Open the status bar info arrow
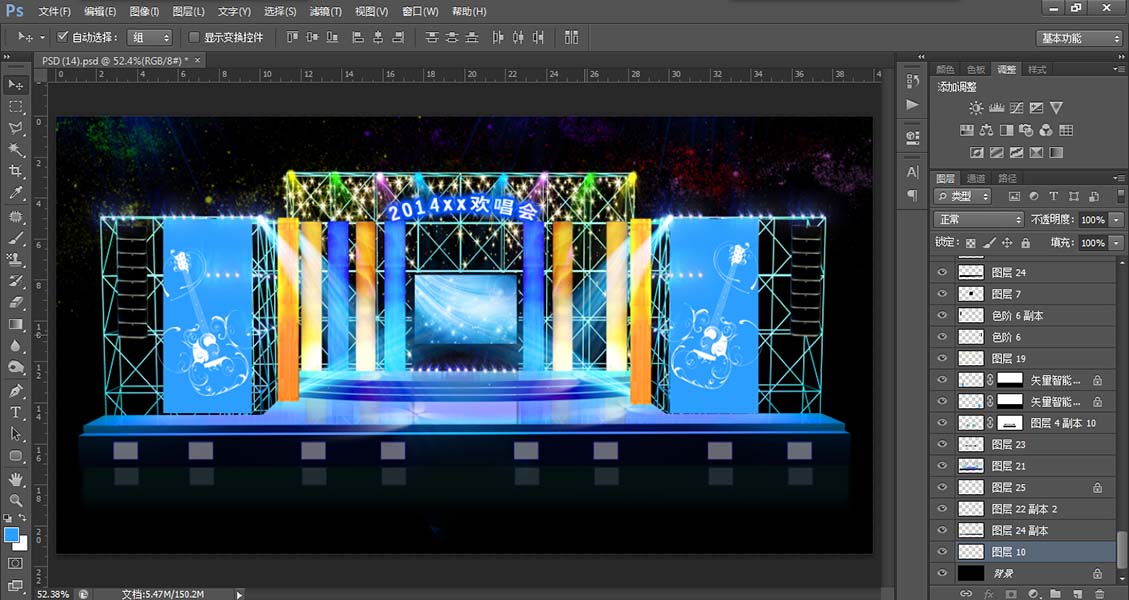The height and width of the screenshot is (600, 1129). [x=239, y=594]
